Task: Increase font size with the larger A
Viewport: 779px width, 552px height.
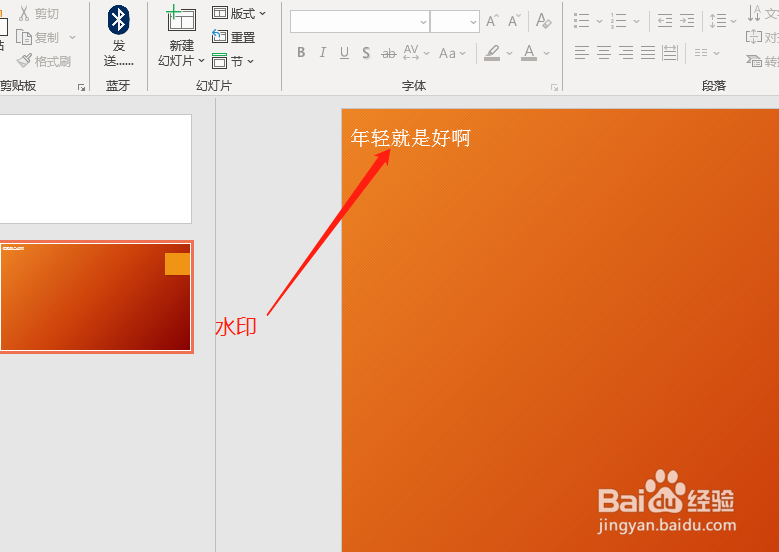Action: [492, 21]
